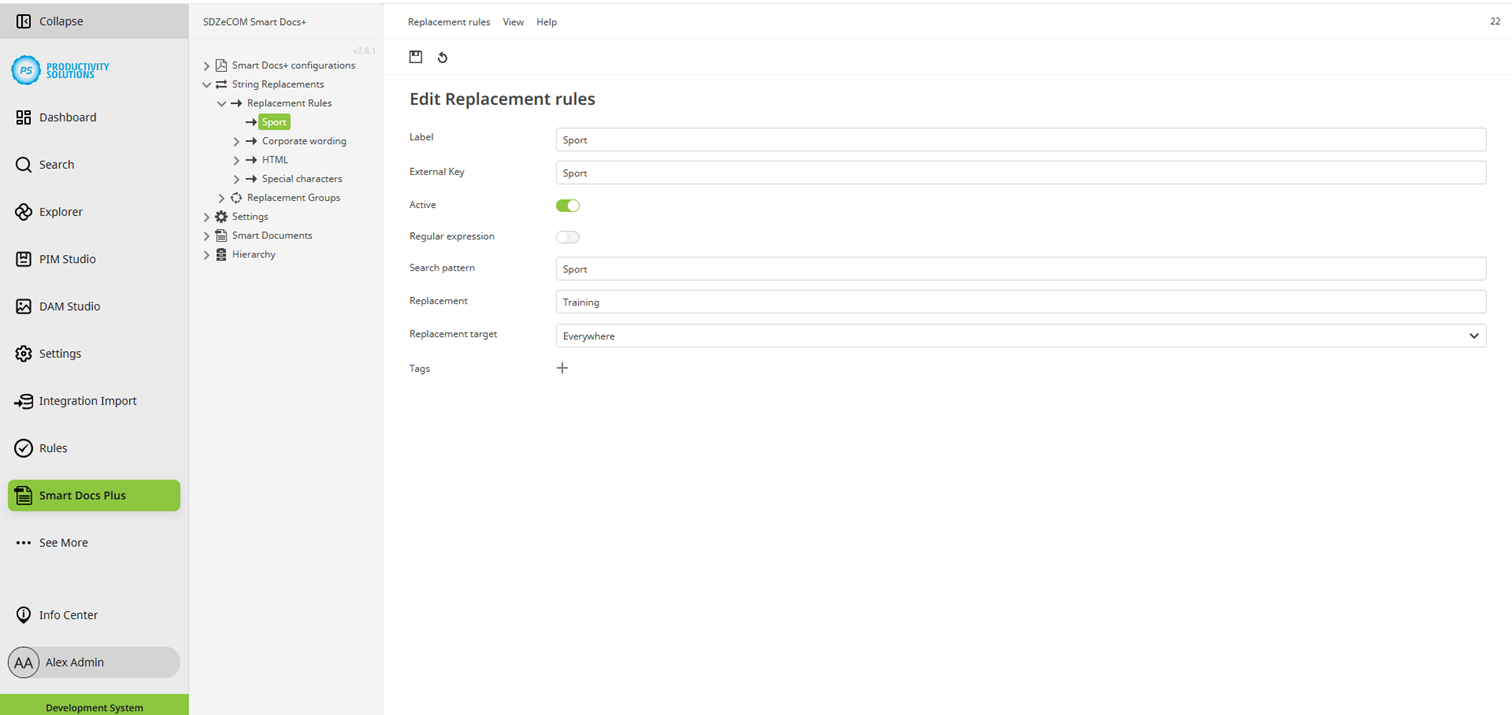Select the Rules icon in the sidebar
This screenshot has width=1512, height=715.
point(23,448)
